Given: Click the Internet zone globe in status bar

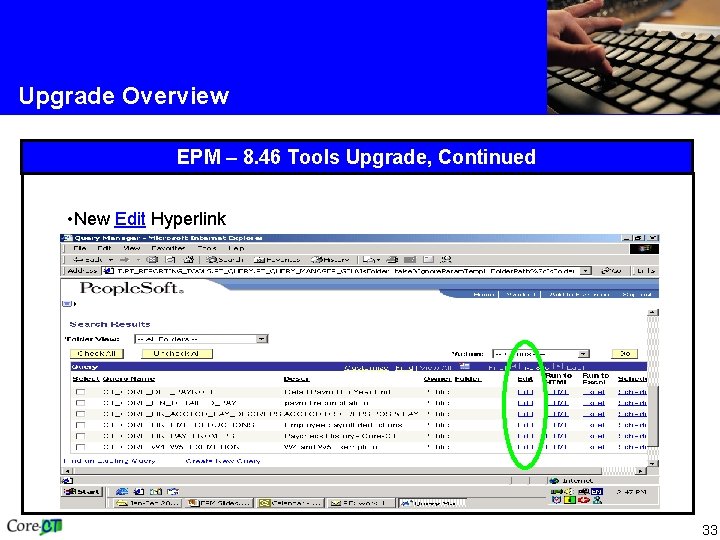Looking at the screenshot, I should [554, 480].
